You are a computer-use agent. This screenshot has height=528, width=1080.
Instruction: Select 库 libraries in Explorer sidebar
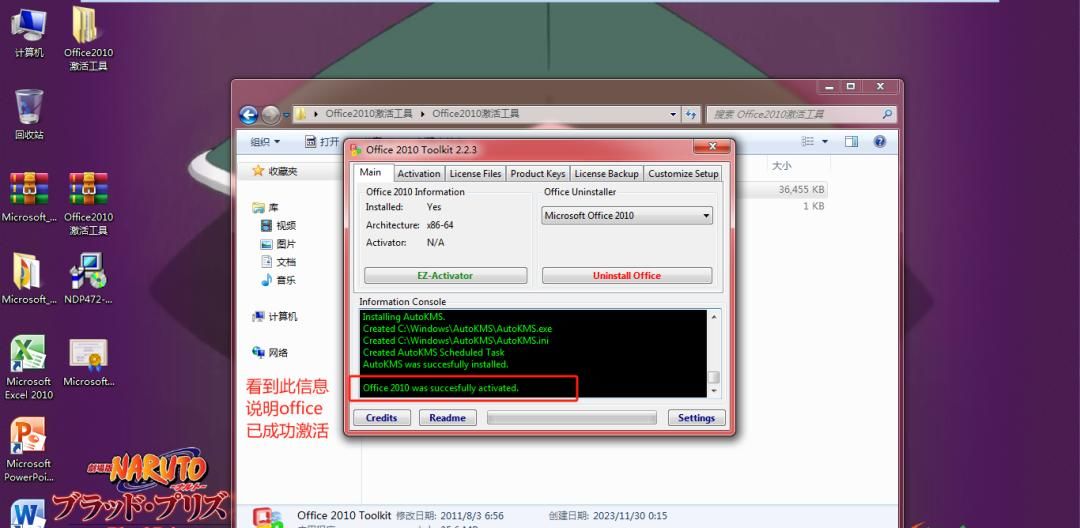266,207
